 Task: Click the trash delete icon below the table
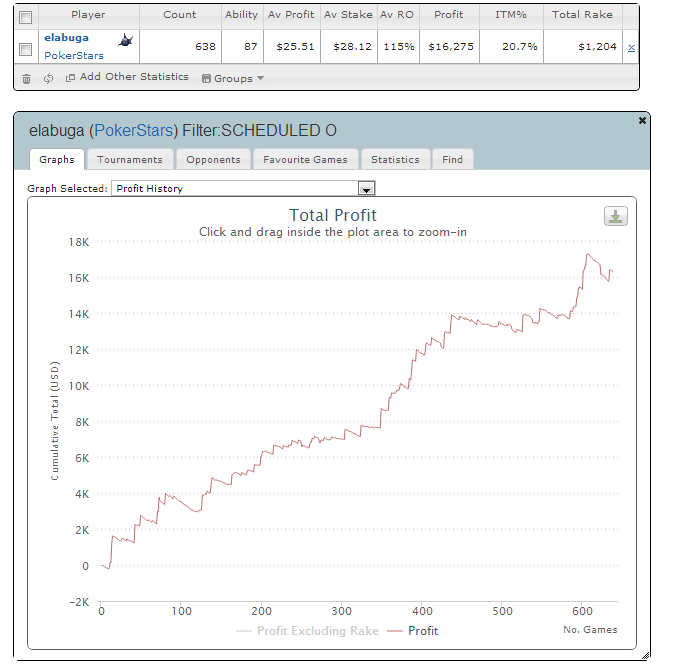tap(26, 79)
